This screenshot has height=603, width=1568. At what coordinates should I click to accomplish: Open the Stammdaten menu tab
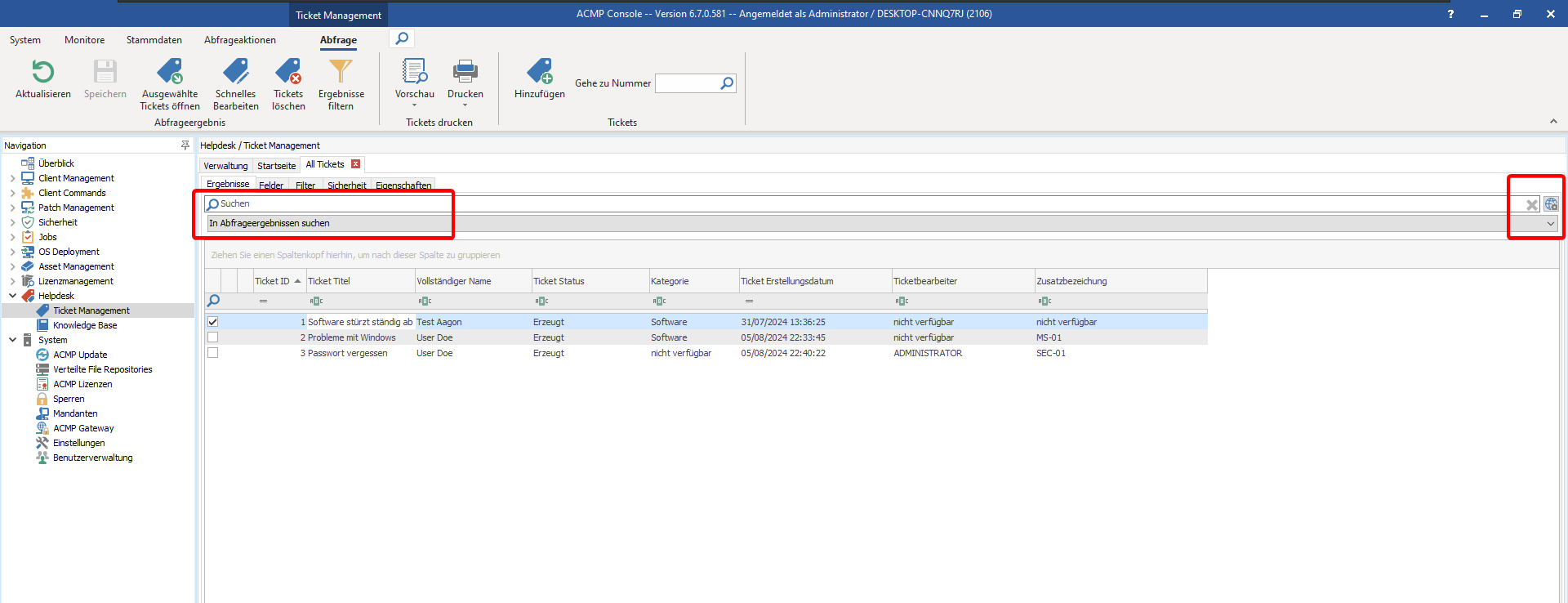point(154,40)
